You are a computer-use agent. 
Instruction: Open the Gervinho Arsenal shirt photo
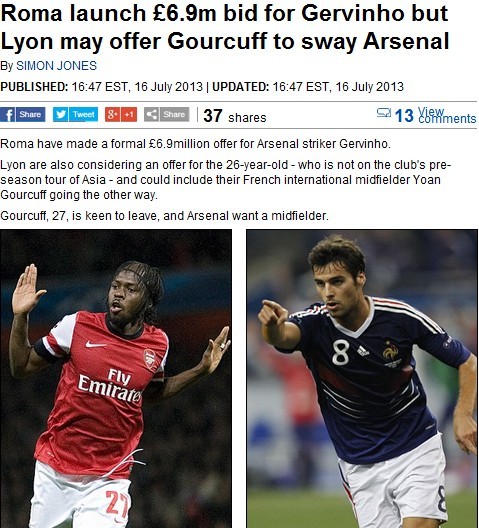point(116,378)
